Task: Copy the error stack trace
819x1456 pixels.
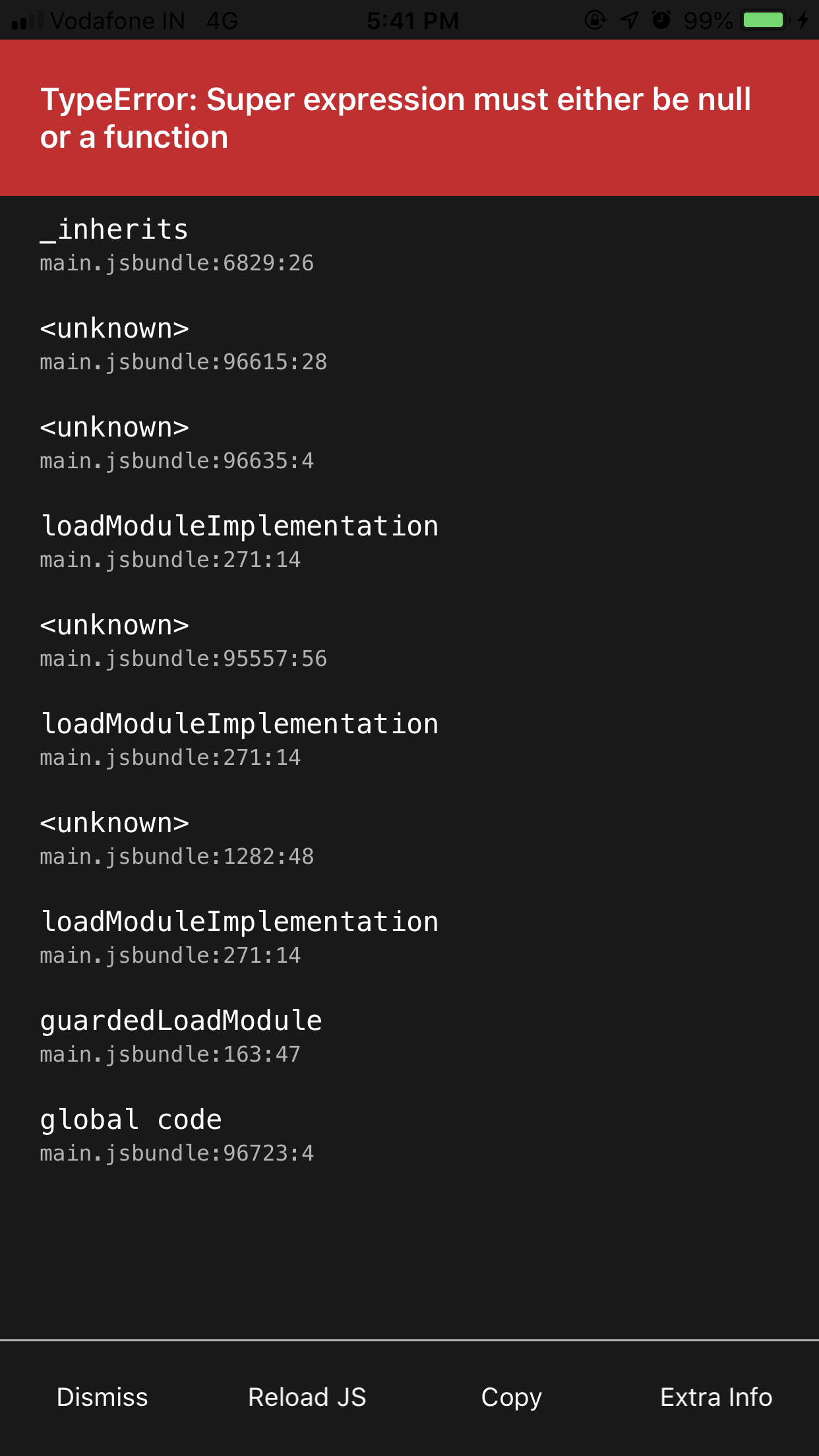Action: (x=512, y=1396)
